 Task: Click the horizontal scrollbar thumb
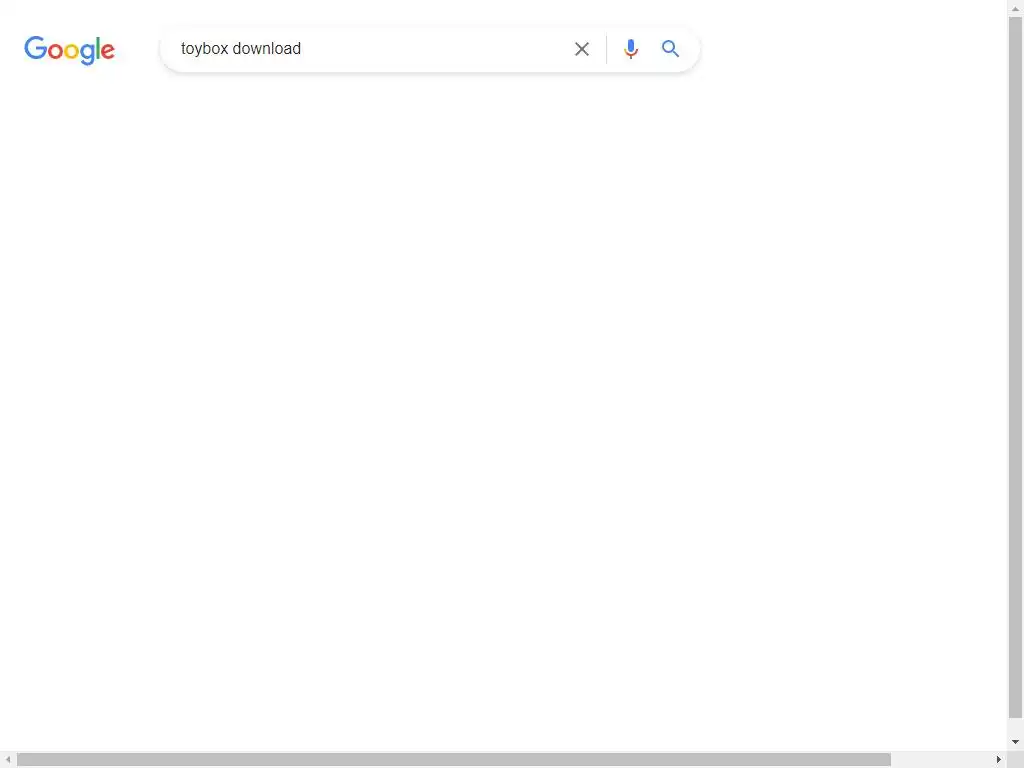pos(454,760)
